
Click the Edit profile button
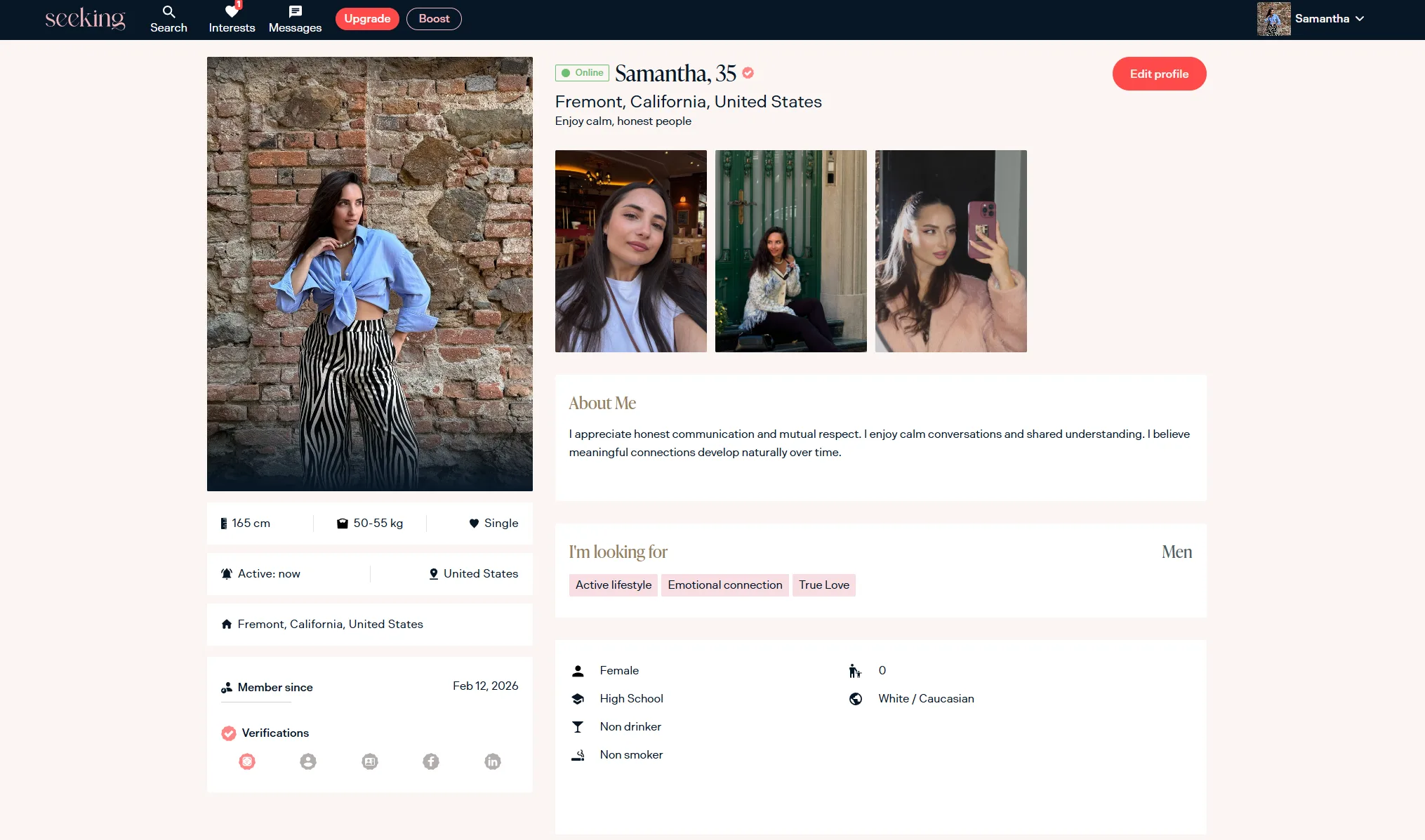coord(1159,74)
